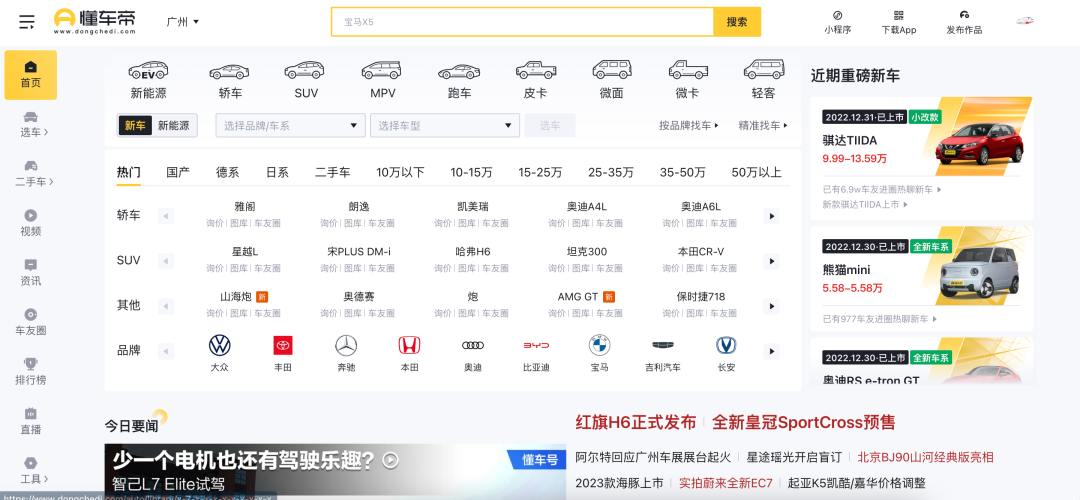Expand the 选择品牌/车系 dropdown
The width and height of the screenshot is (1080, 500).
click(290, 126)
